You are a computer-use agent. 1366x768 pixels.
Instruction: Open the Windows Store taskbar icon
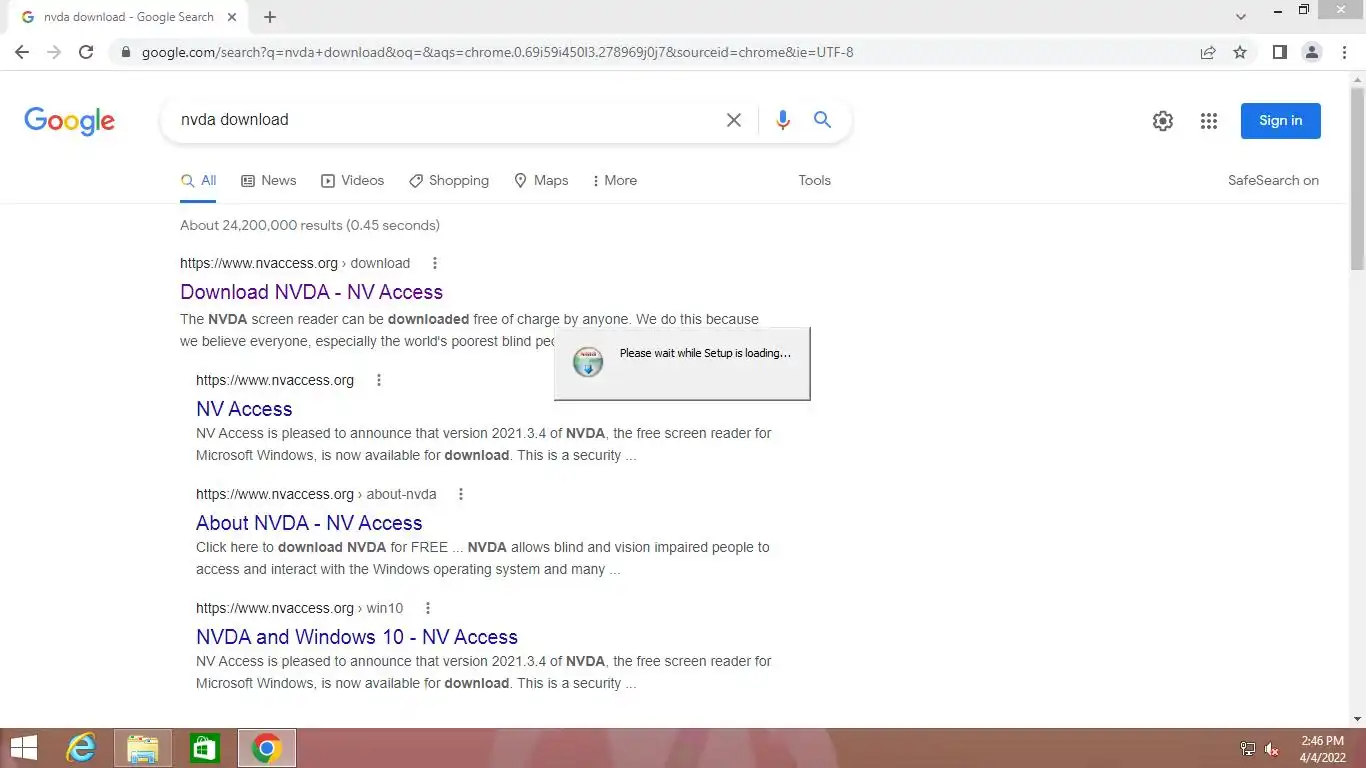click(x=204, y=748)
